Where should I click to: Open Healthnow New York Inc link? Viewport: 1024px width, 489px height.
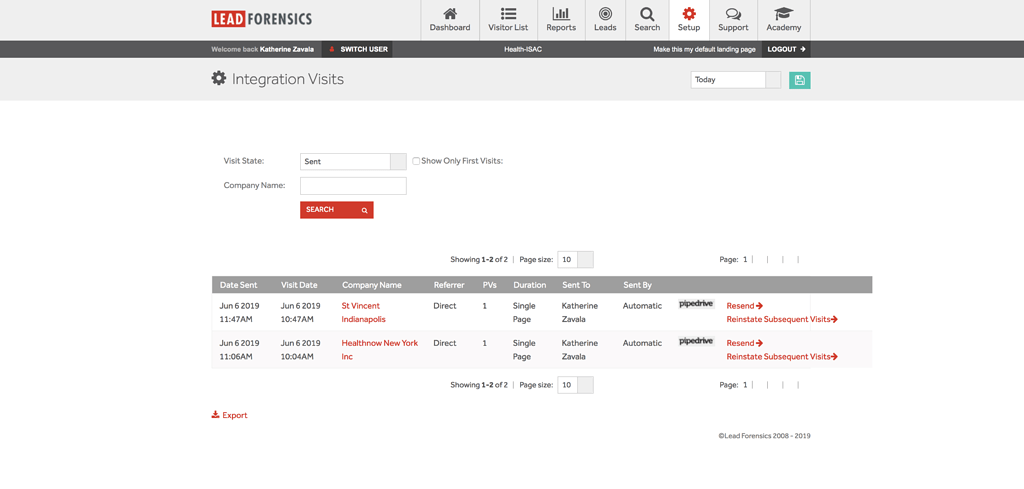tap(379, 350)
